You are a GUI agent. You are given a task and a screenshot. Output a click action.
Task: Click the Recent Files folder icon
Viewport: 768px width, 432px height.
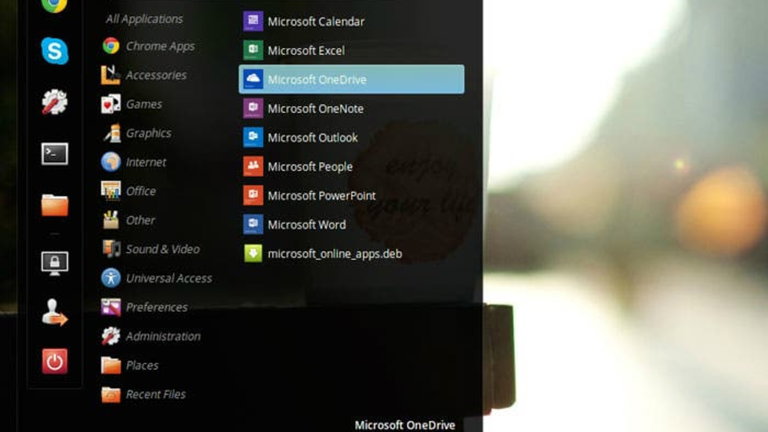pyautogui.click(x=111, y=394)
